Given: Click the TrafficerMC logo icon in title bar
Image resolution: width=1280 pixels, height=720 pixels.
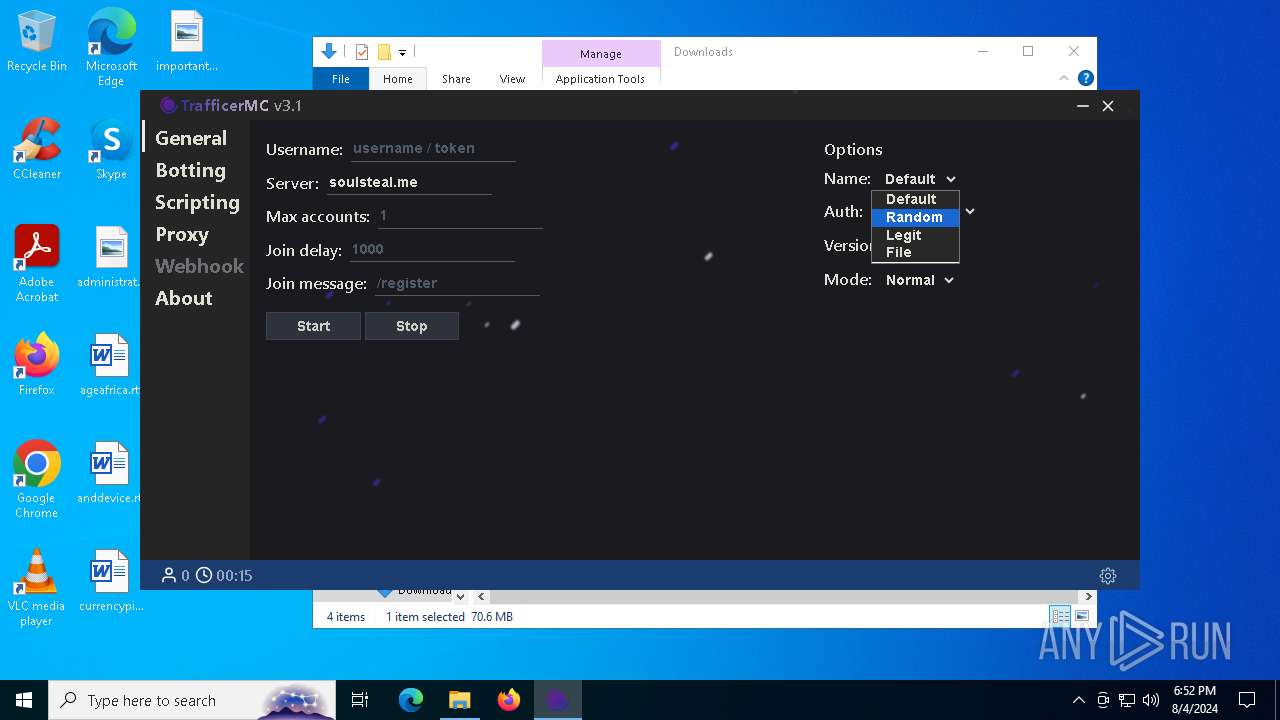Looking at the screenshot, I should (168, 106).
